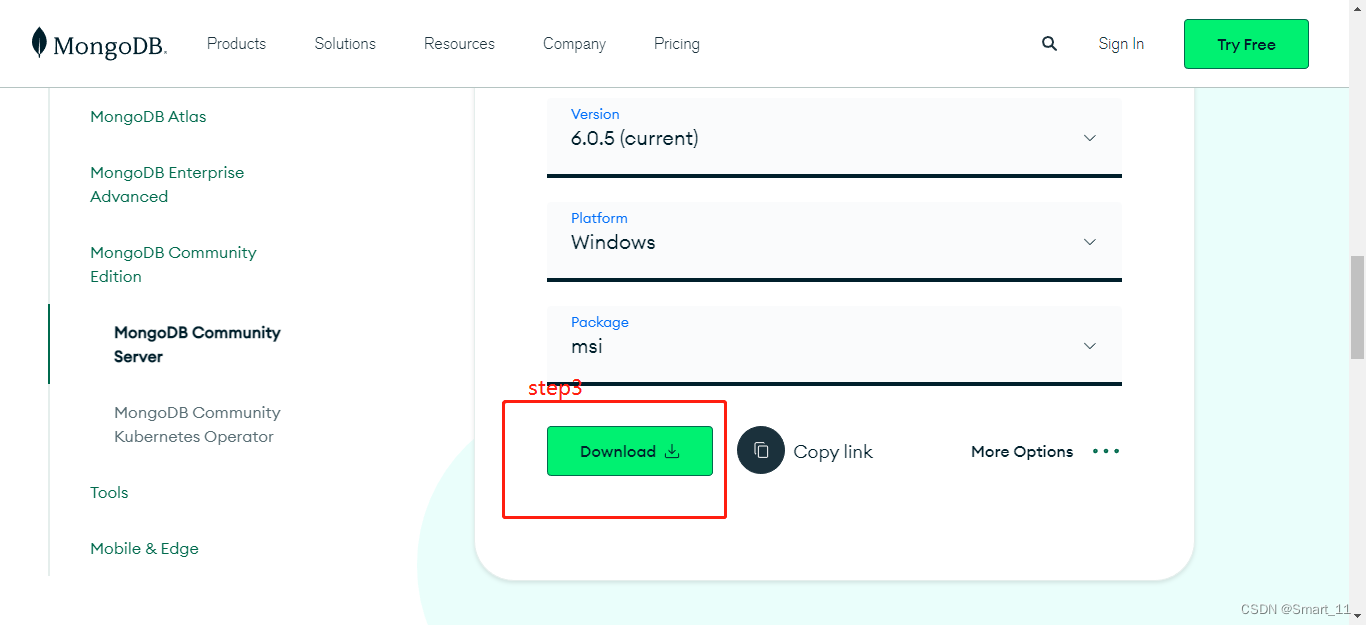The width and height of the screenshot is (1366, 625).
Task: Open Tools in the sidebar
Action: (x=109, y=493)
